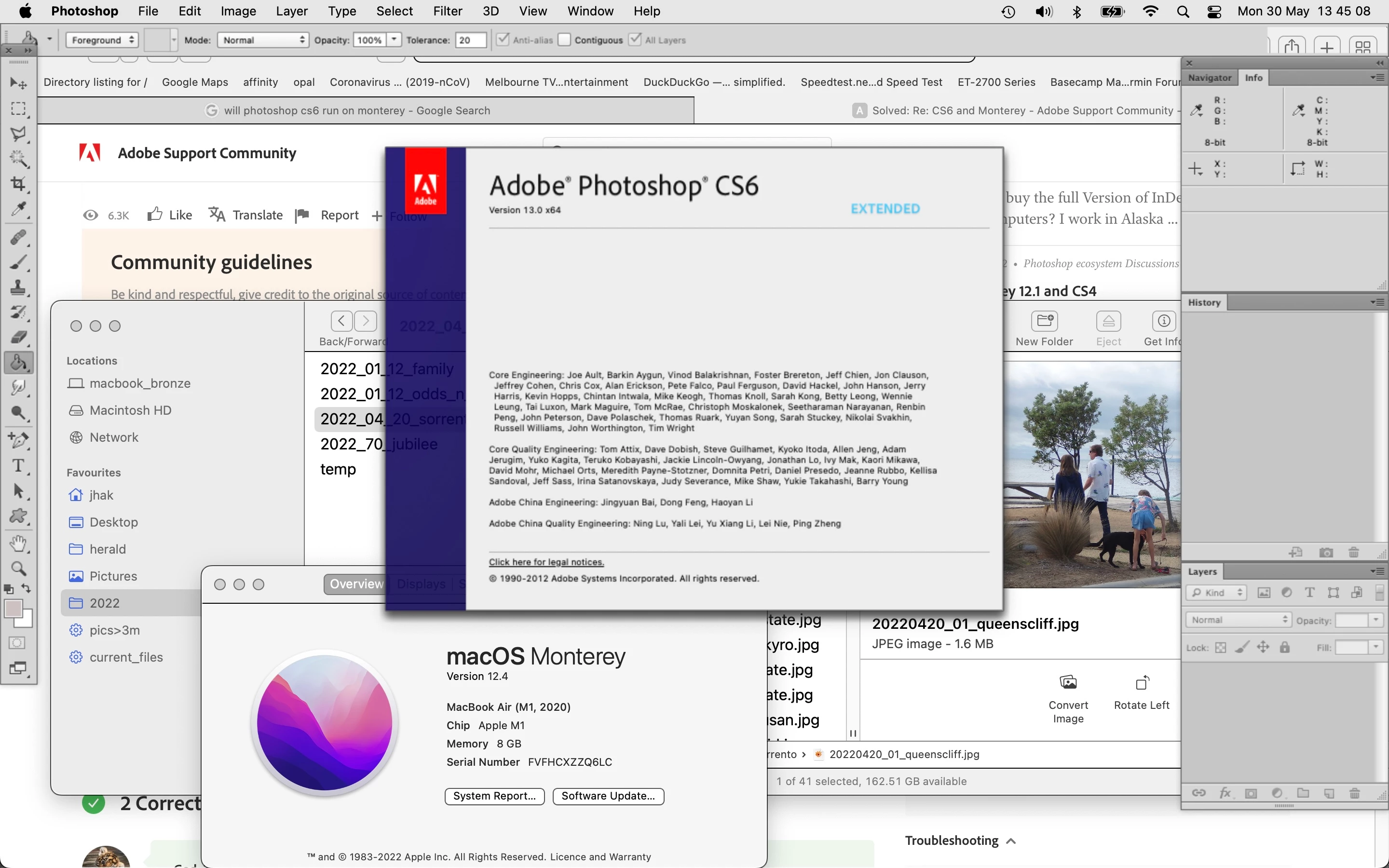Click the foreground color swatch
The height and width of the screenshot is (868, 1389).
click(13, 609)
